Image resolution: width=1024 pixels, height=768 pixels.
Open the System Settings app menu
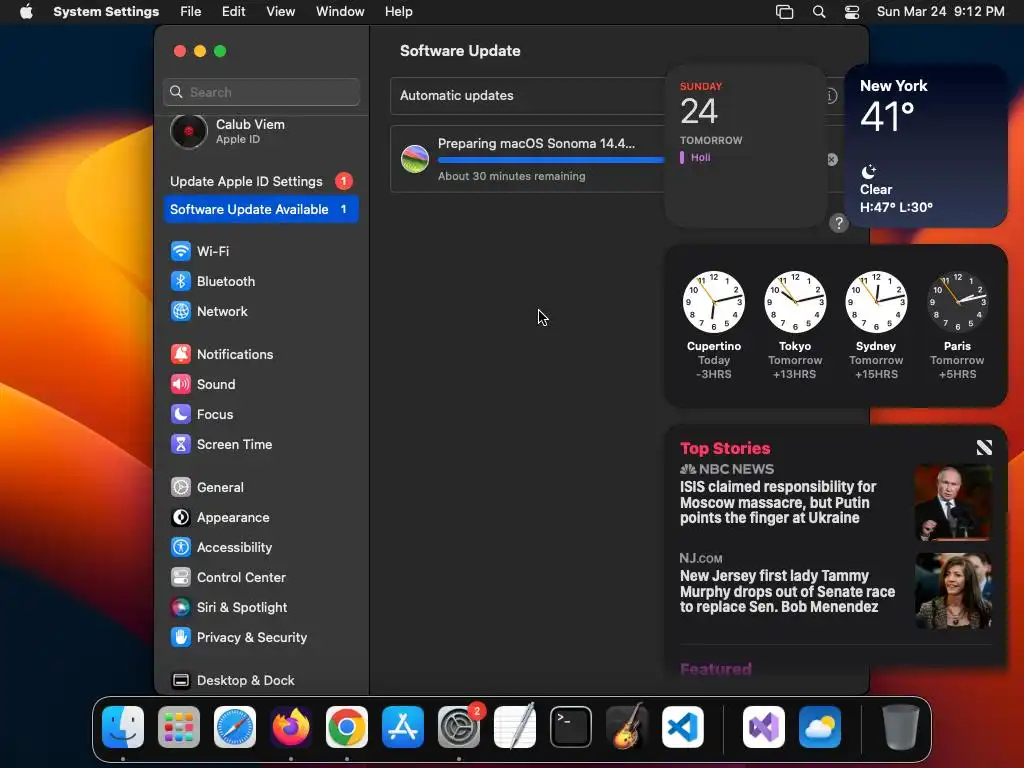[x=106, y=12]
